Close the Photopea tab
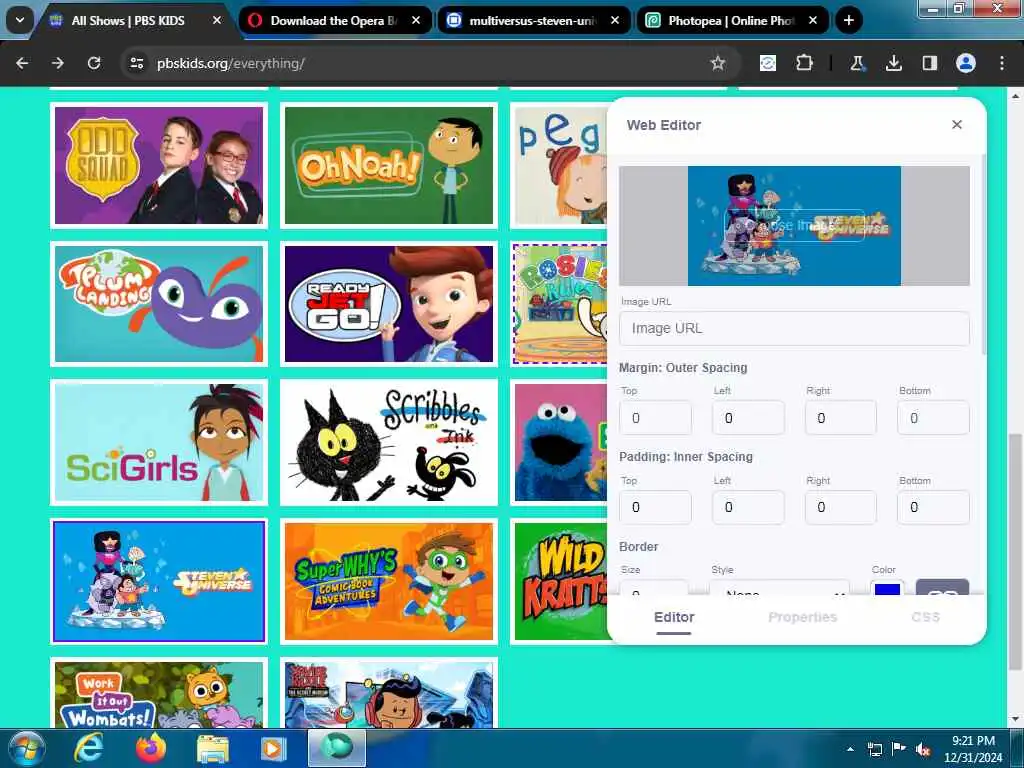The height and width of the screenshot is (768, 1024). tap(812, 20)
